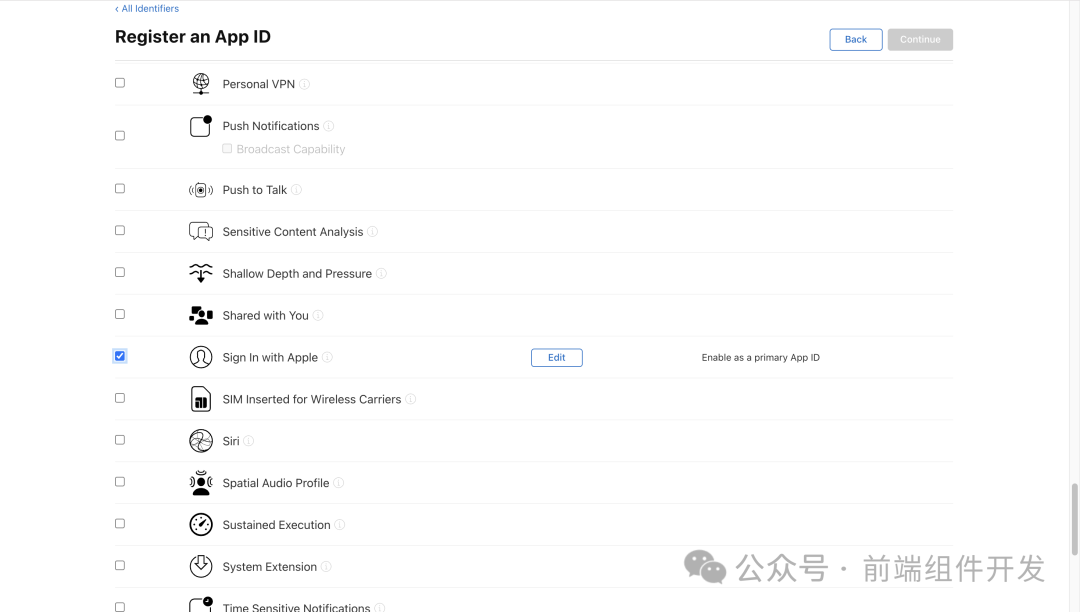Check the System Extension box
1080x612 pixels.
pos(120,565)
